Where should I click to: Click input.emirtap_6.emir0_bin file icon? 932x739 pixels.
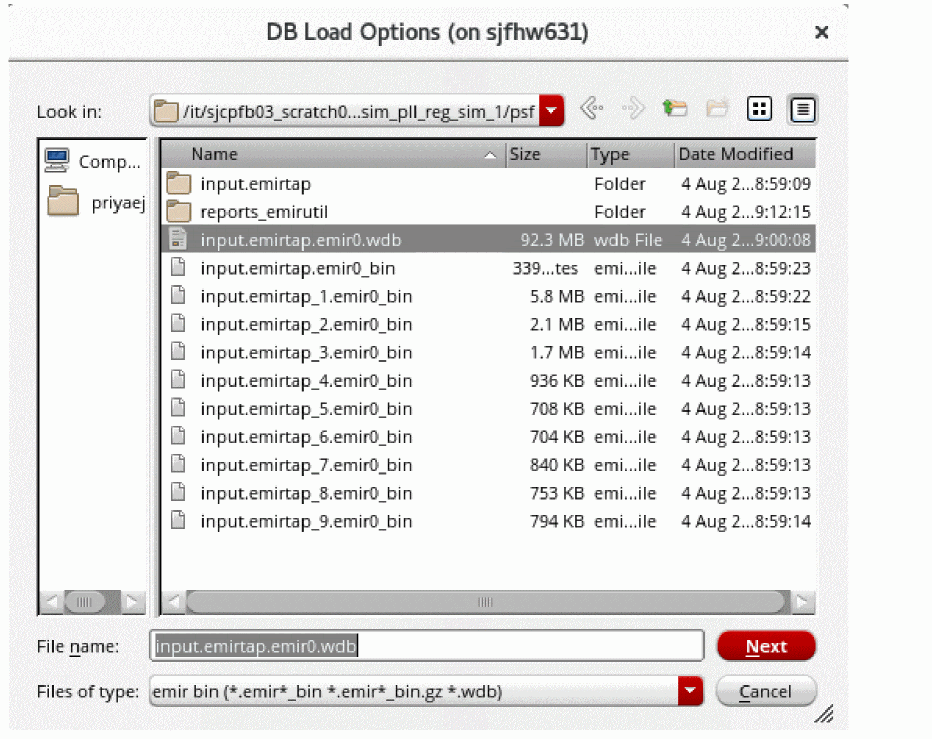click(x=178, y=436)
